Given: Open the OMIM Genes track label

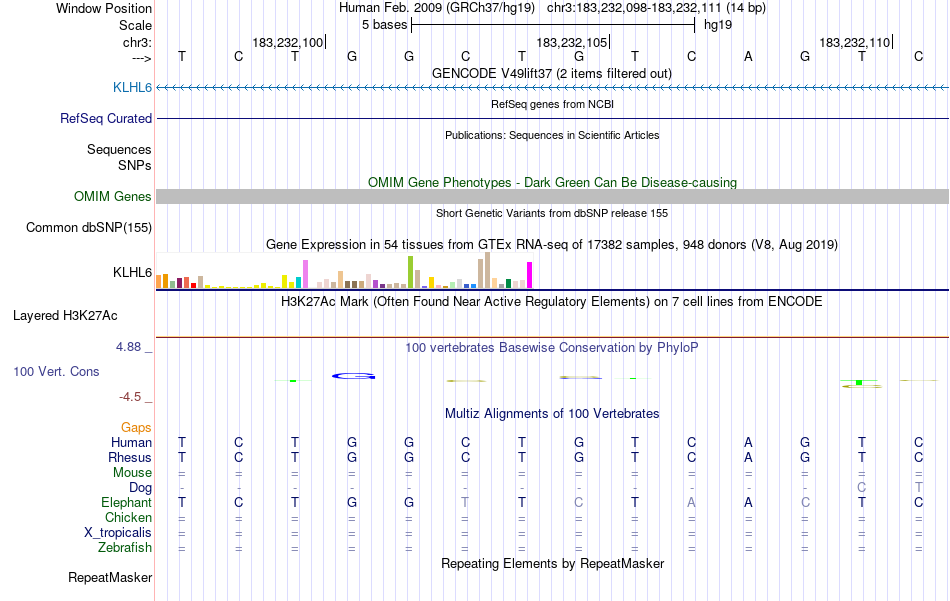Looking at the screenshot, I should 112,196.
